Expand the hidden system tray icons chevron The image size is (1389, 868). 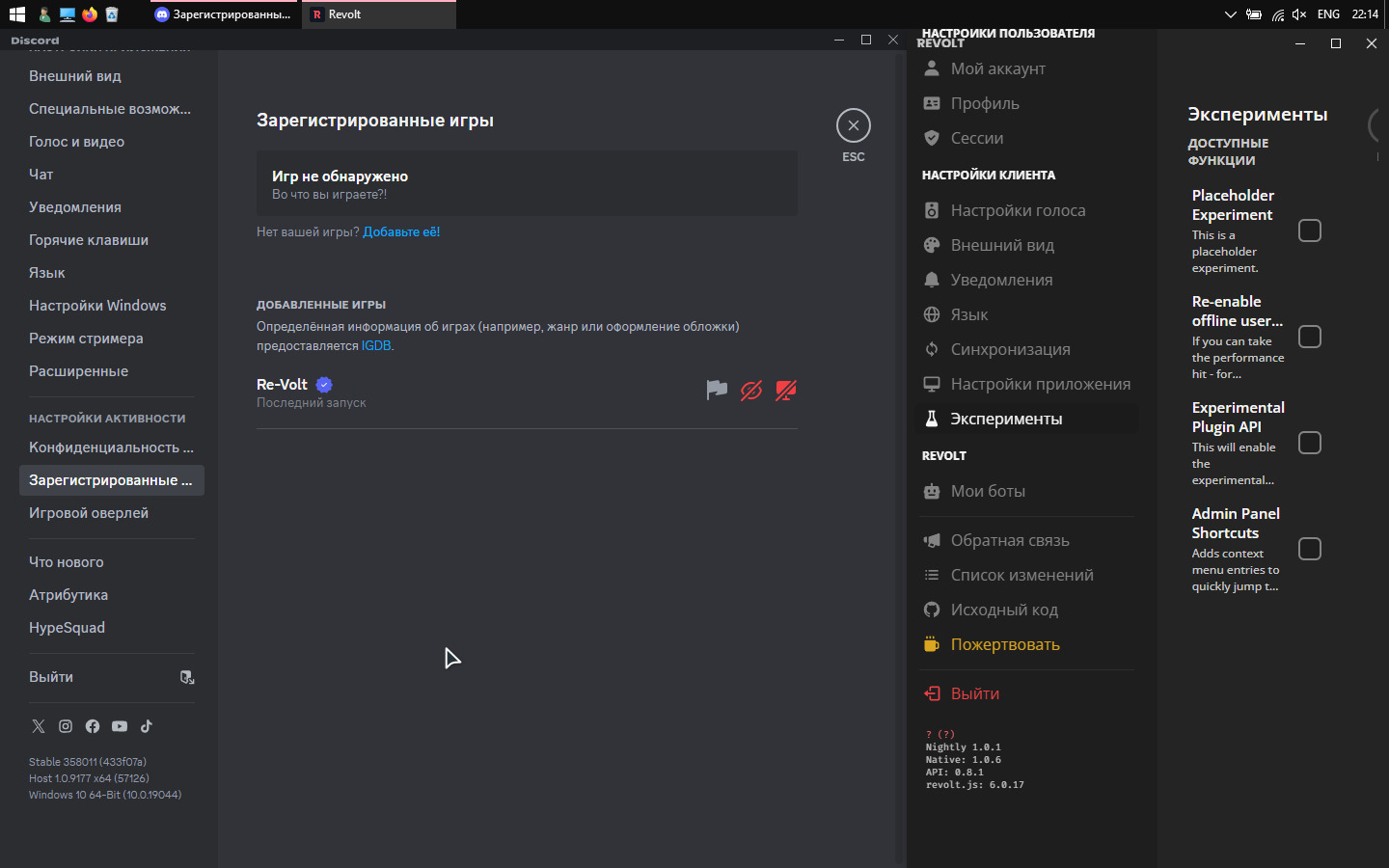(1230, 14)
